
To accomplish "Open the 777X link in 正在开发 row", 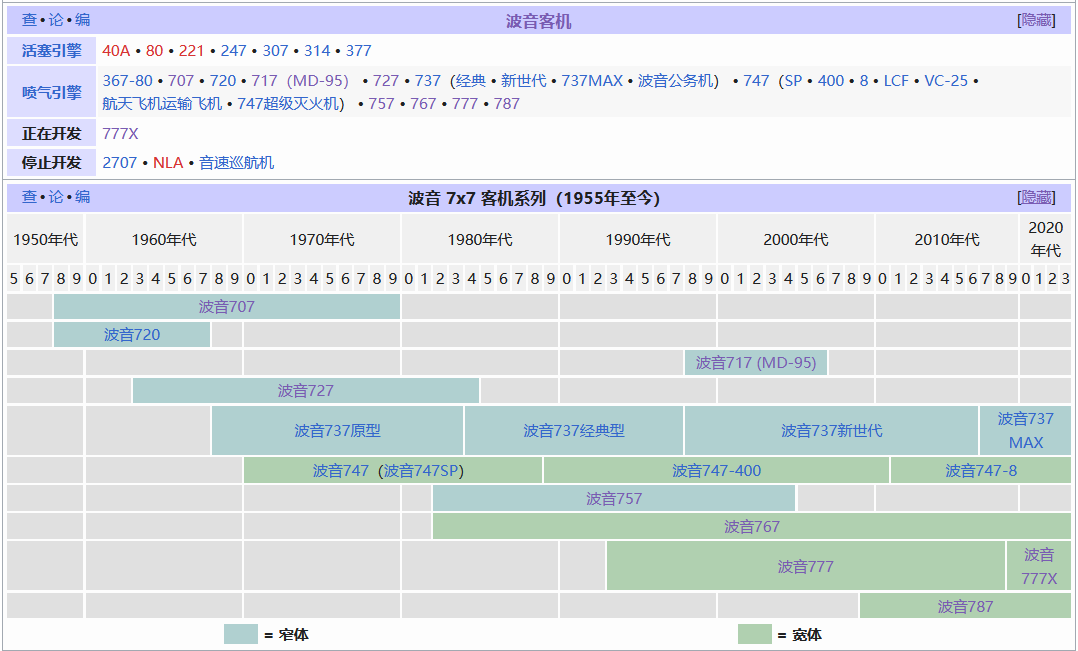I will click(x=120, y=133).
